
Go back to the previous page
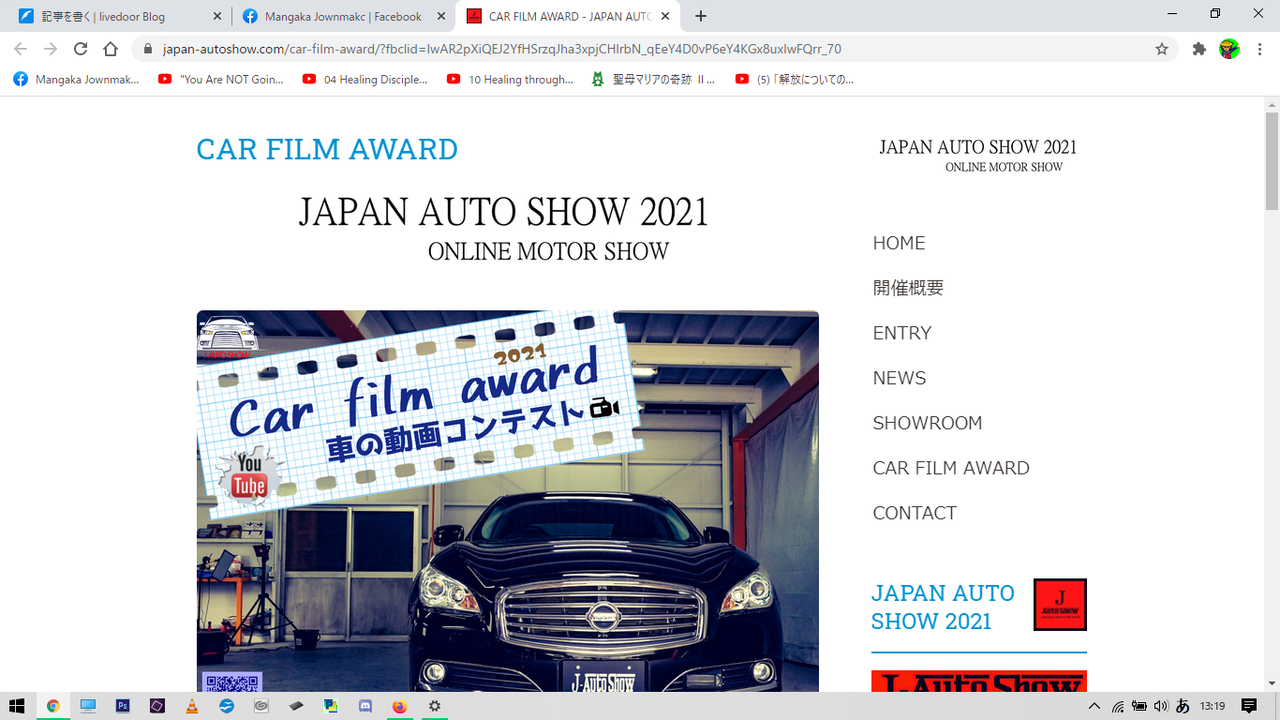click(21, 49)
